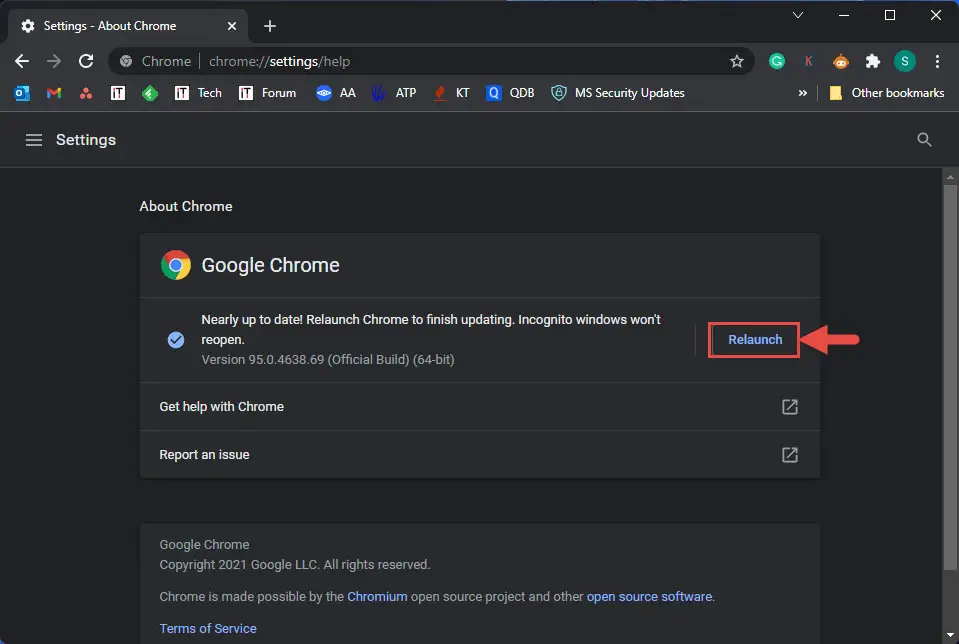Click the forward navigation arrow
The image size is (959, 644).
[54, 61]
